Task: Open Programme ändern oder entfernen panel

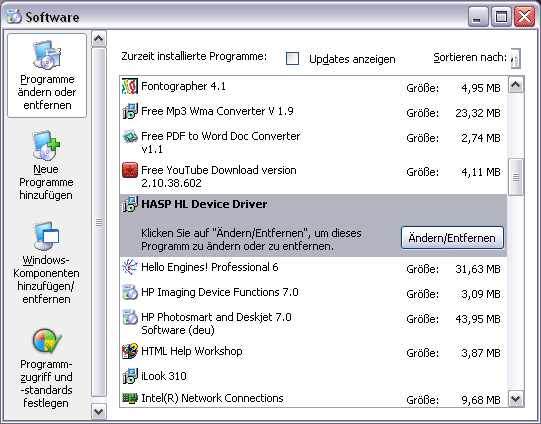Action: tap(47, 76)
